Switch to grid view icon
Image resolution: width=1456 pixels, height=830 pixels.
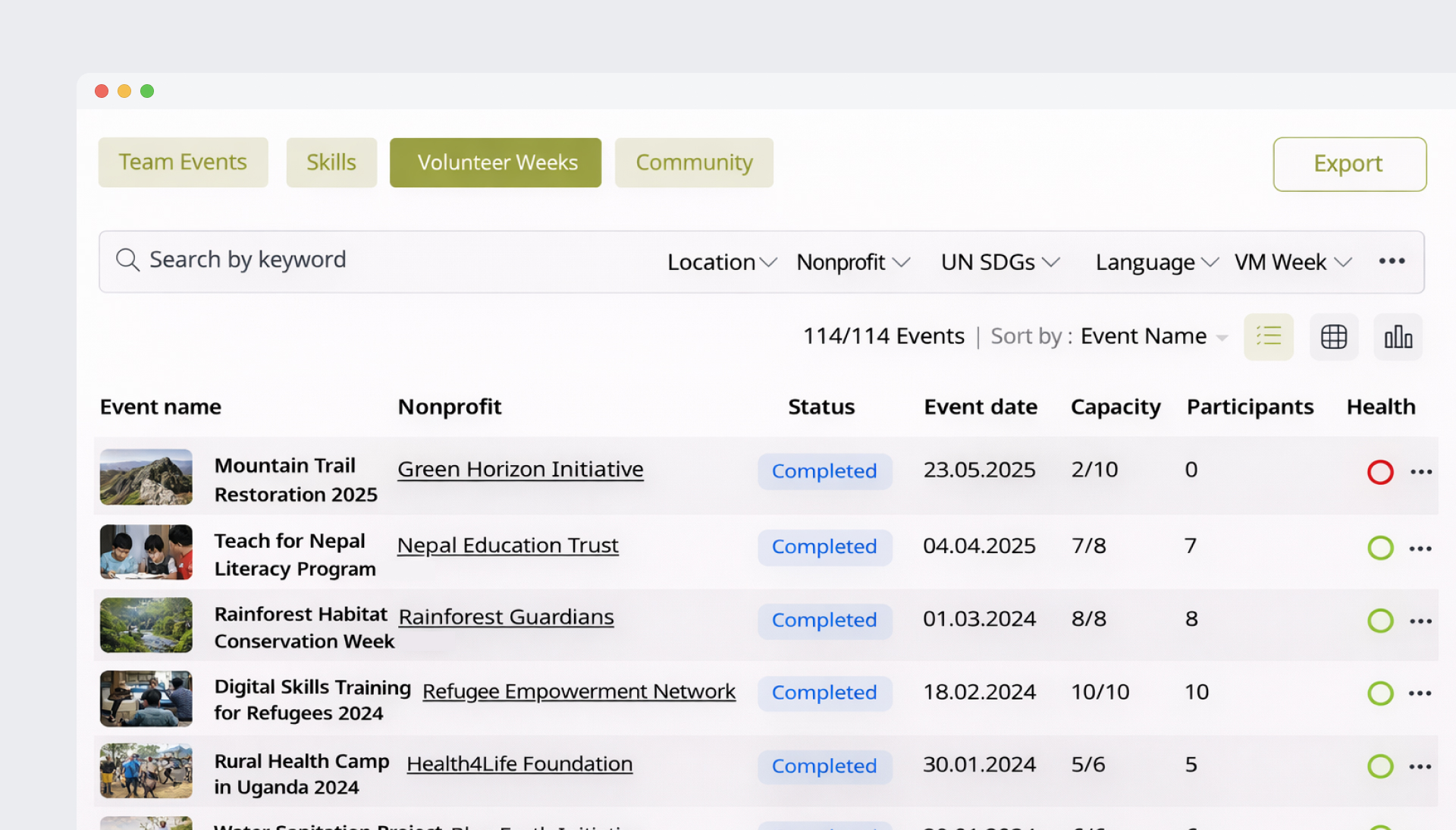click(x=1334, y=336)
